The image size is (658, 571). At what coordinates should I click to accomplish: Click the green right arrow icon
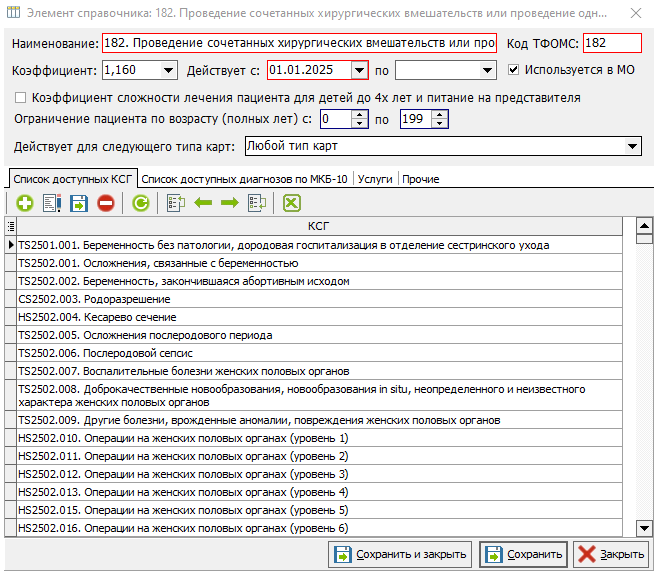pos(229,203)
